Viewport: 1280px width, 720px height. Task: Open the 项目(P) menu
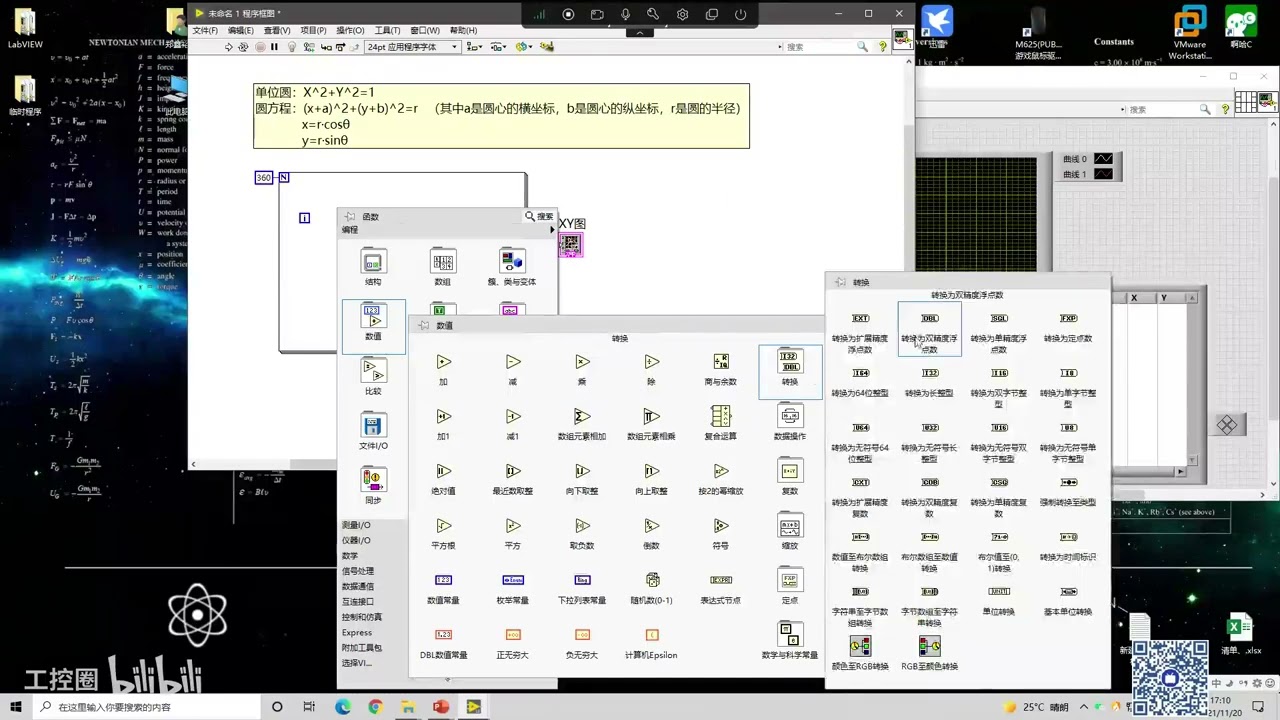[313, 31]
